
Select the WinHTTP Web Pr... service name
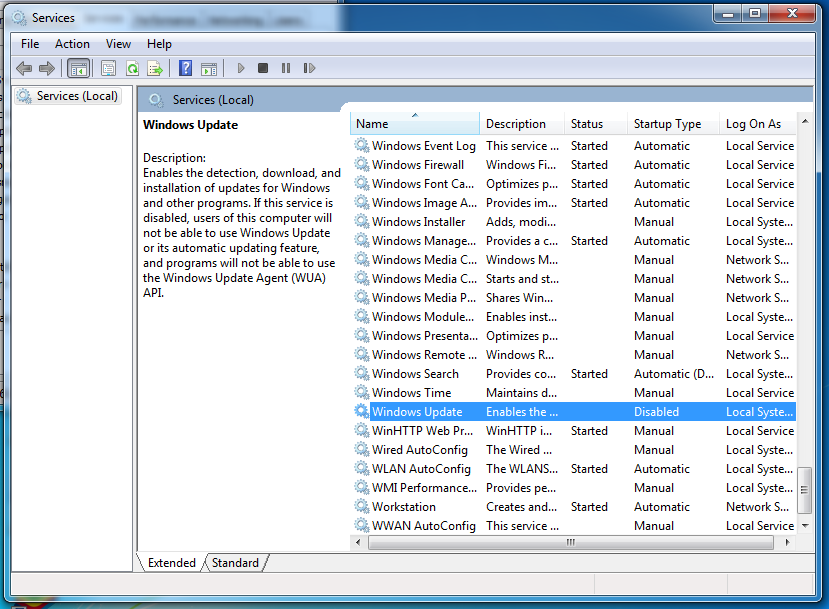[x=422, y=431]
